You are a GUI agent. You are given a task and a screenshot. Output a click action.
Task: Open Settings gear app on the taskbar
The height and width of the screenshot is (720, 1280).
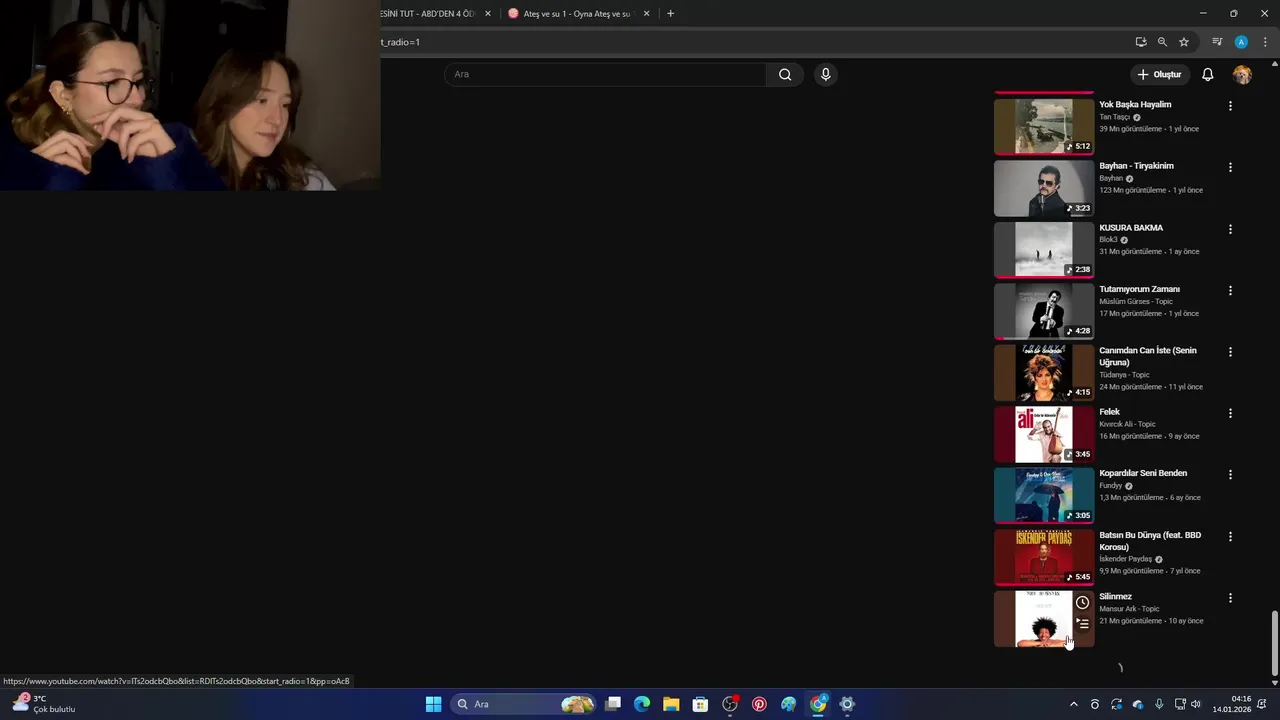click(x=847, y=704)
